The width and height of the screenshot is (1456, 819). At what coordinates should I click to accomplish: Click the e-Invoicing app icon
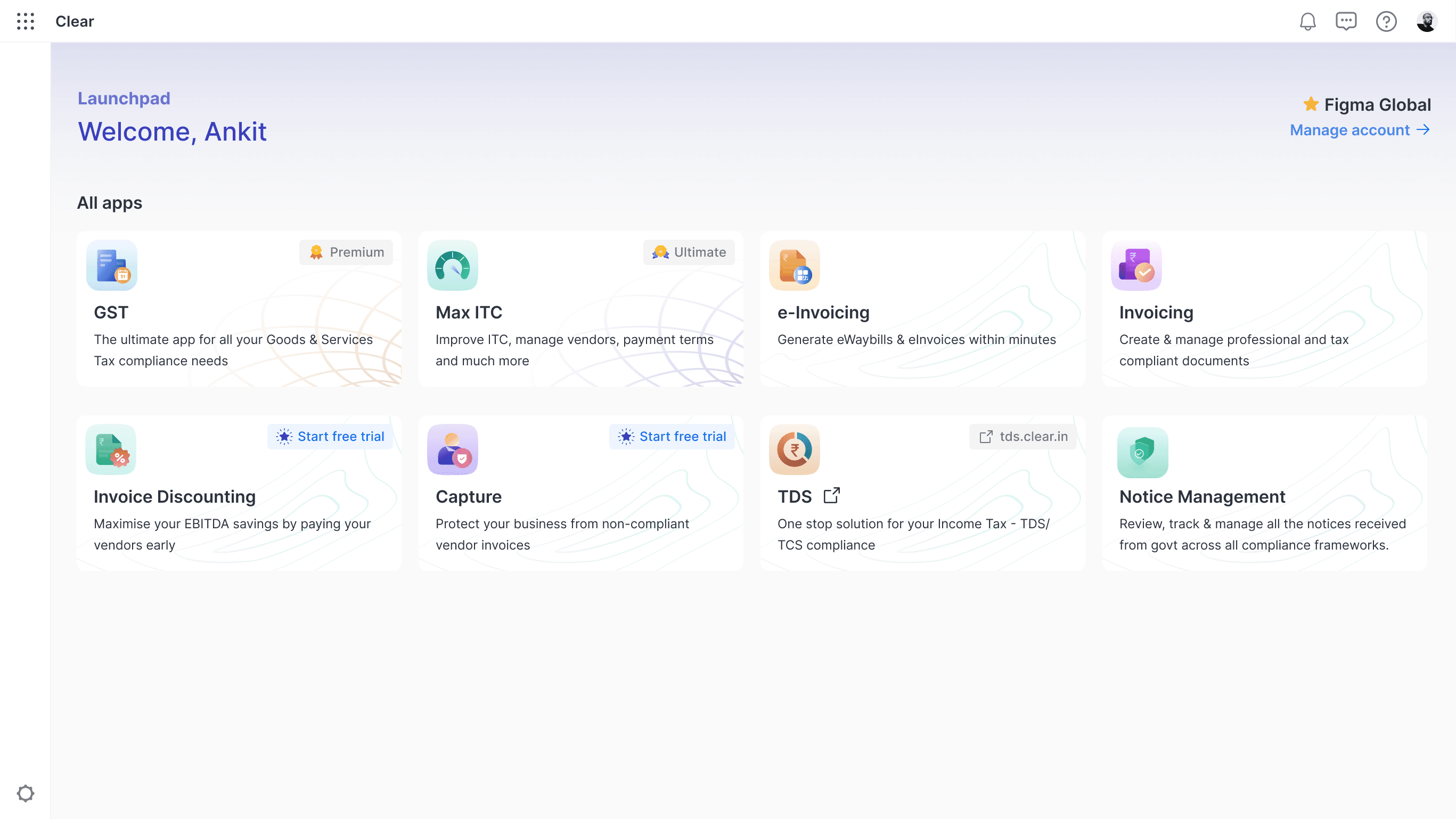pyautogui.click(x=794, y=265)
